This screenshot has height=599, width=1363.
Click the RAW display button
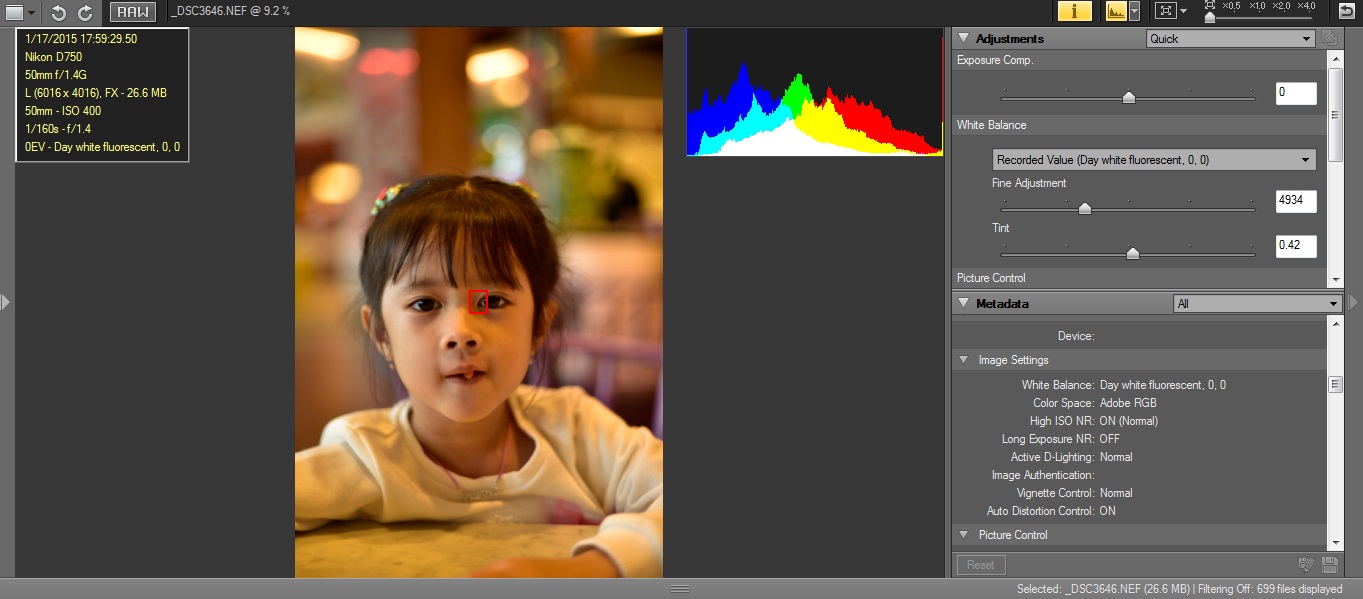pyautogui.click(x=132, y=12)
